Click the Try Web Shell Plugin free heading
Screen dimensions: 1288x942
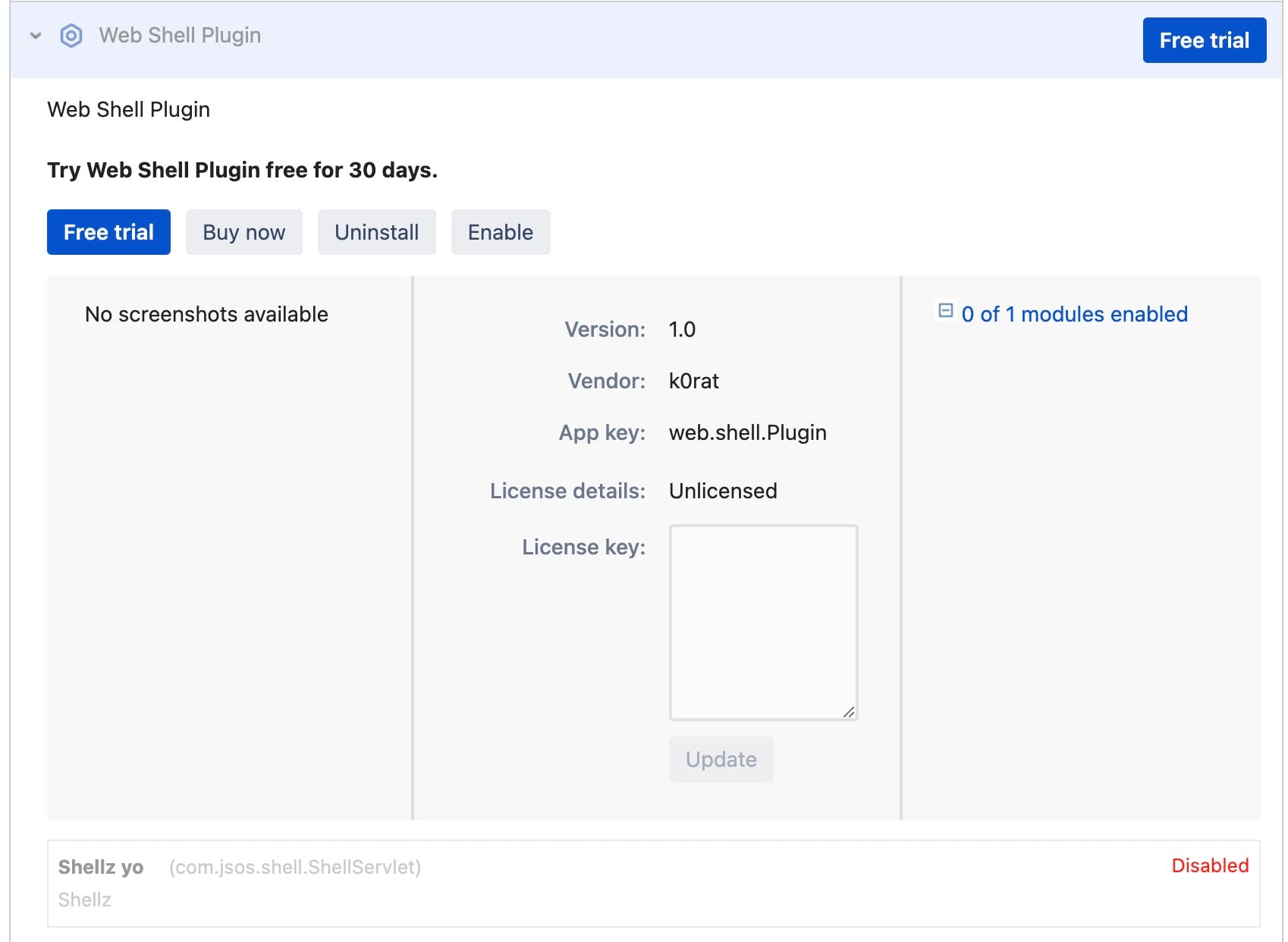click(242, 170)
